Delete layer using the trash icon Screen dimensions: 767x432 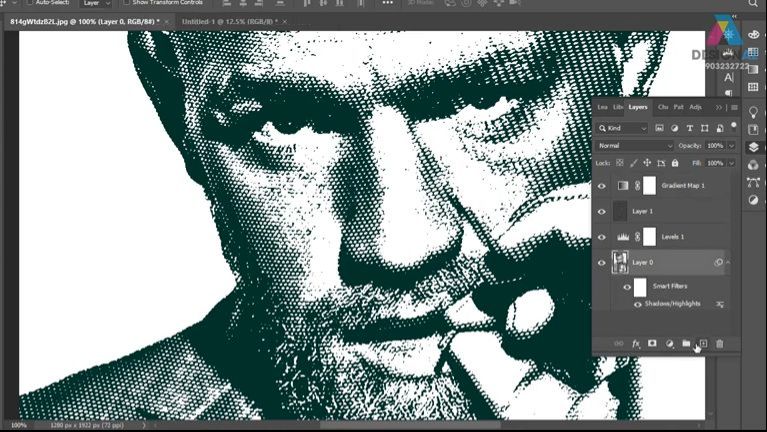click(x=719, y=344)
